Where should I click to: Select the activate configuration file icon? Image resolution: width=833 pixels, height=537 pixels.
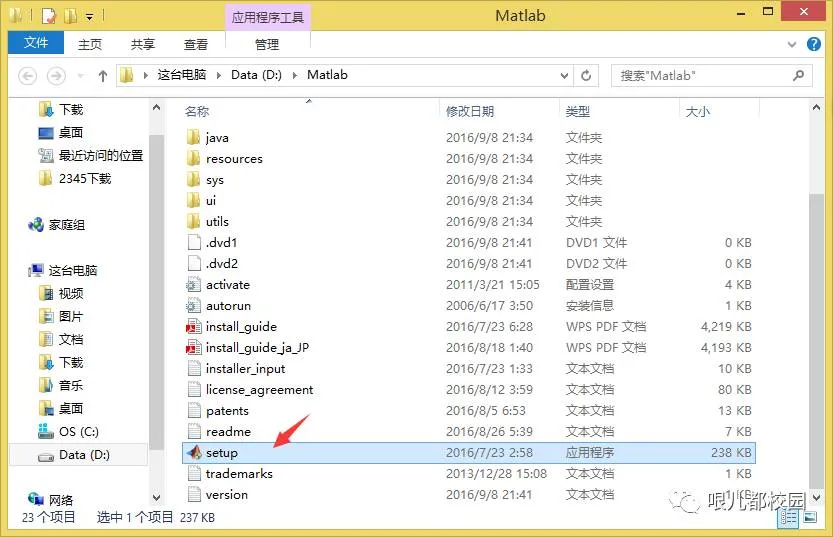pos(193,285)
